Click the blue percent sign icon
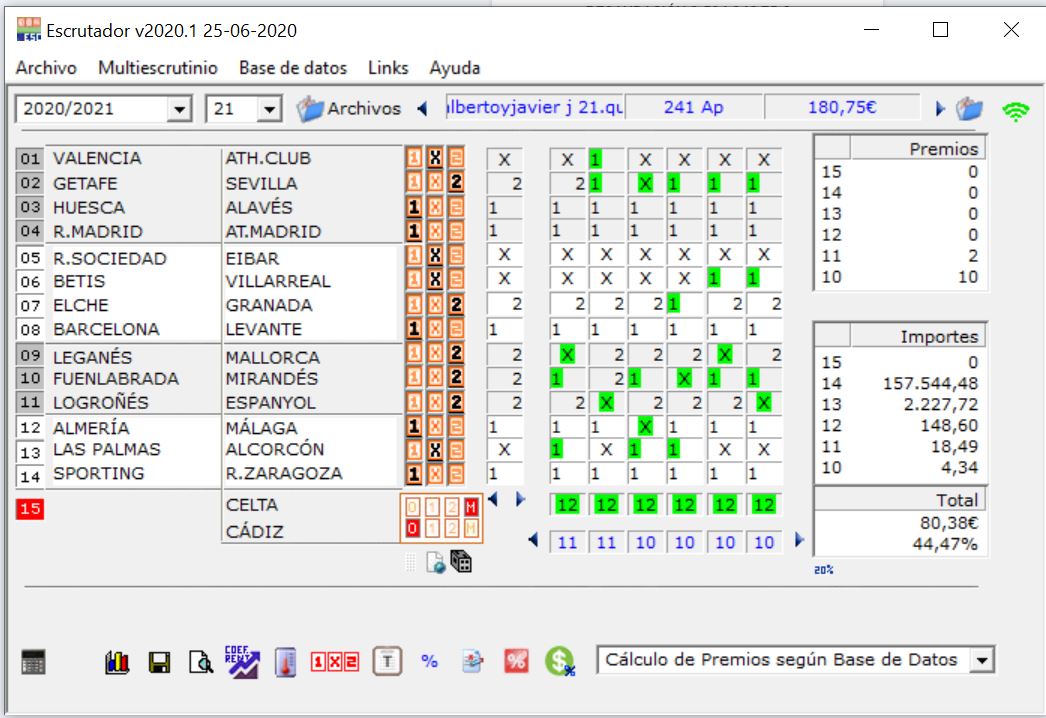The height and width of the screenshot is (718, 1046). point(430,661)
